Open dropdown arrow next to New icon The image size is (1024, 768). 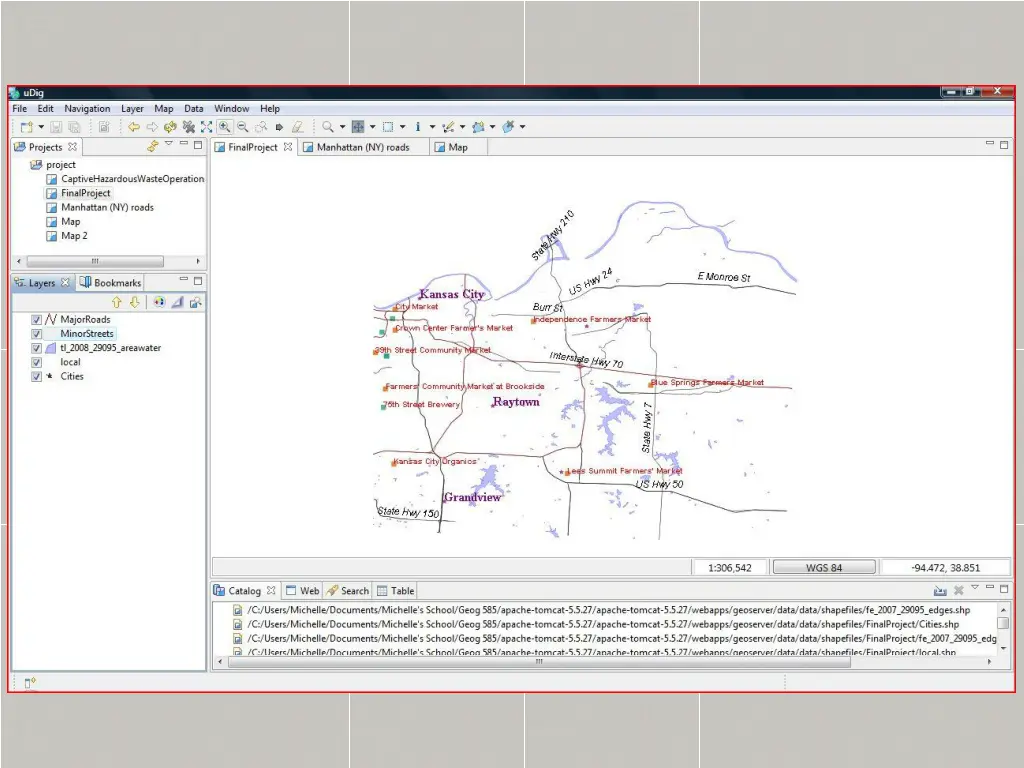[x=40, y=127]
